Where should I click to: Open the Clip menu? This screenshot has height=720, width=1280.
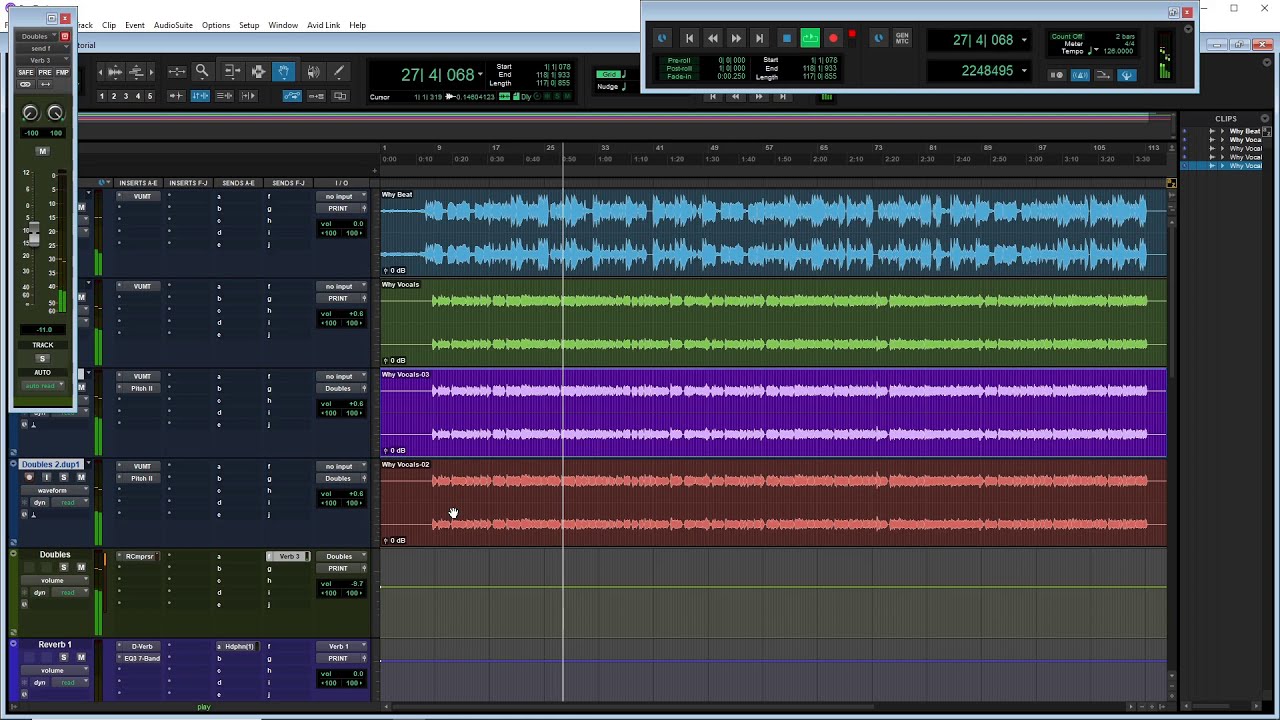coord(108,25)
